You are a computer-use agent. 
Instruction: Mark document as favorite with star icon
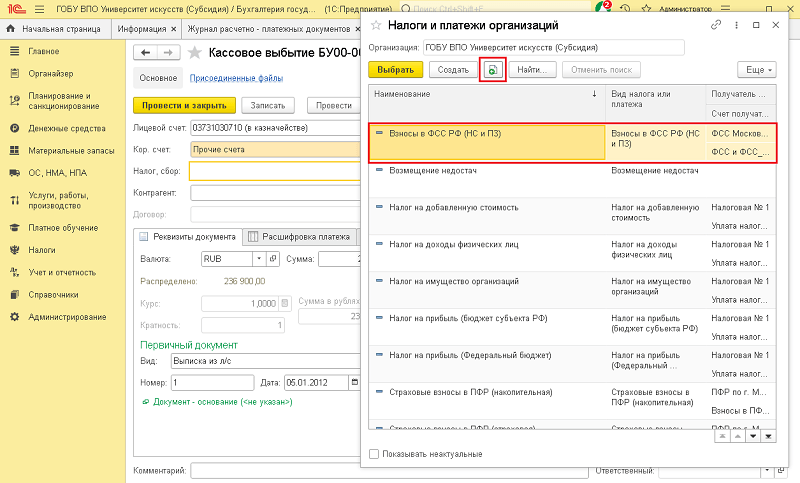coord(194,52)
